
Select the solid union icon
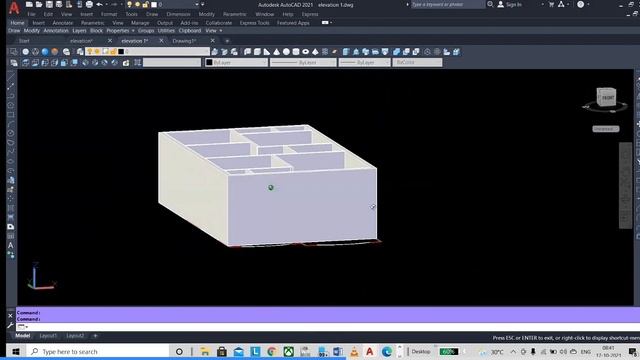pos(396,52)
